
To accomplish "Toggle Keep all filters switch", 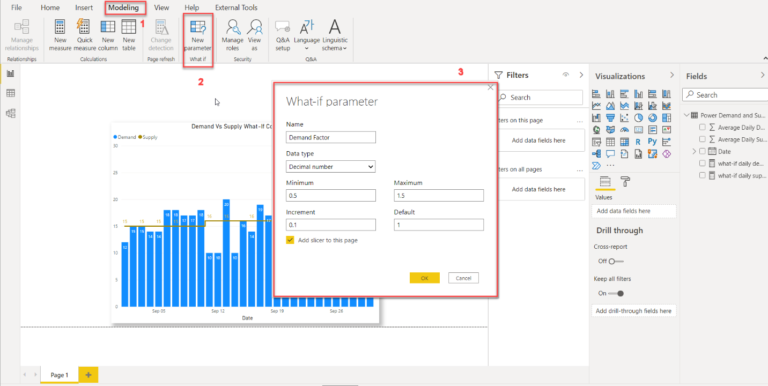I will 616,293.
